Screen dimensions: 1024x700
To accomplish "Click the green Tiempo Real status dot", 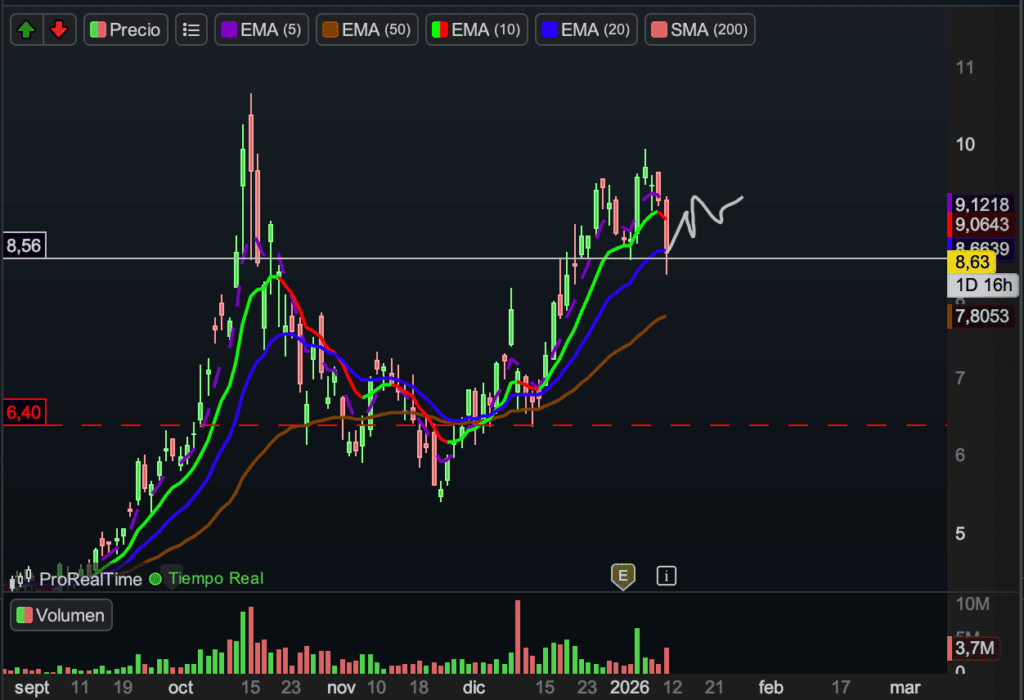I will click(155, 578).
